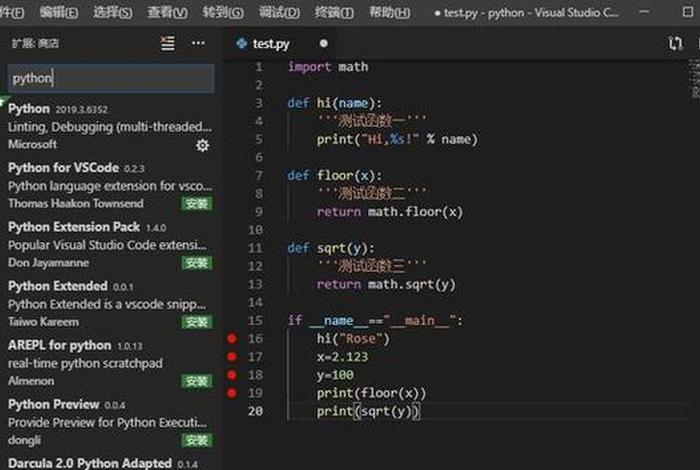Click the test.py Python file icon
Image resolution: width=700 pixels, height=470 pixels.
click(242, 43)
